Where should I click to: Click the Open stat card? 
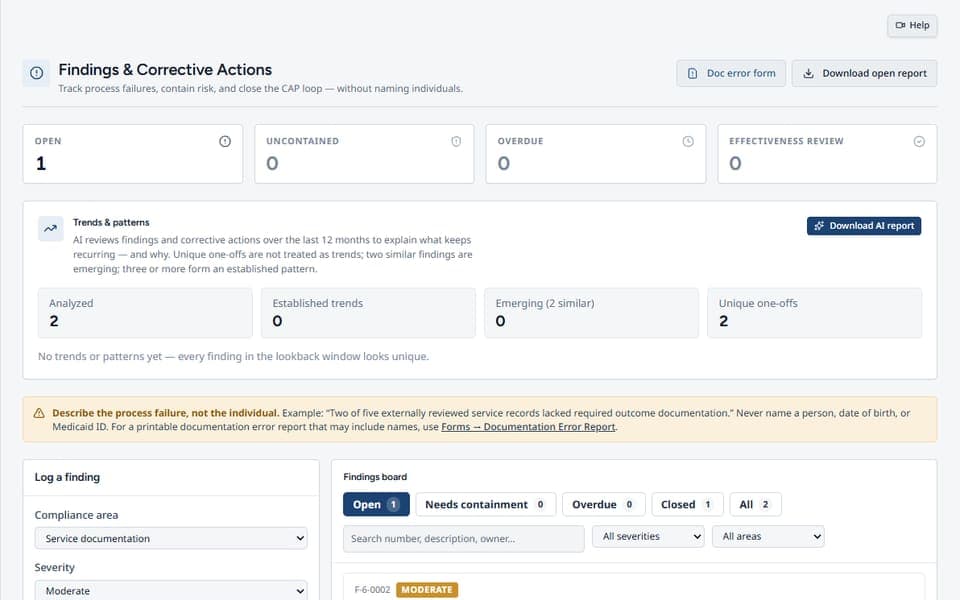133,154
